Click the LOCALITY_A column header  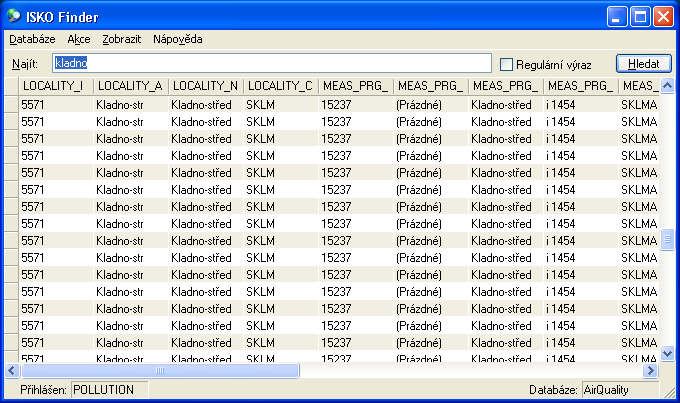[131, 87]
